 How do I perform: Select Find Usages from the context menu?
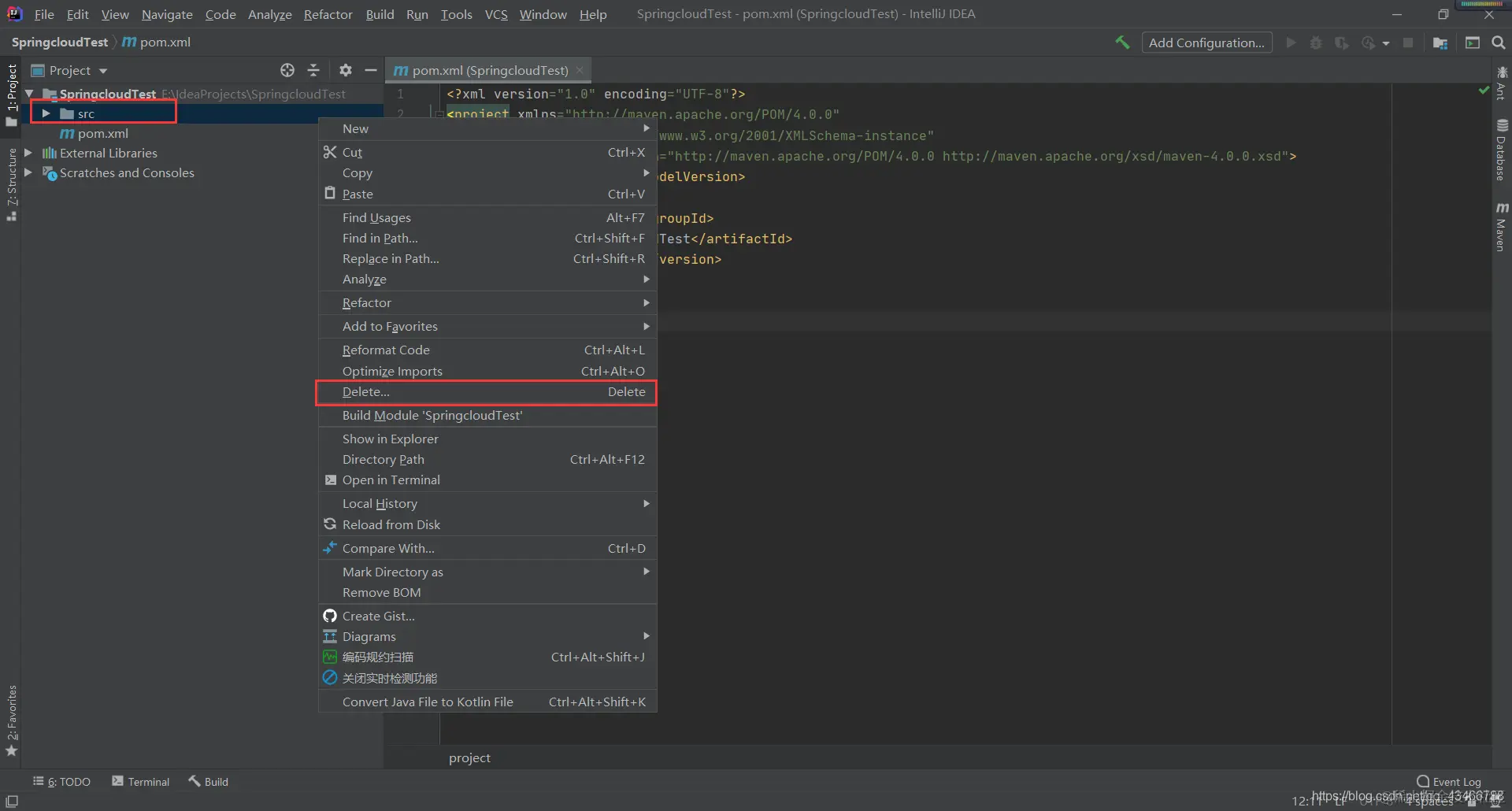[487, 217]
